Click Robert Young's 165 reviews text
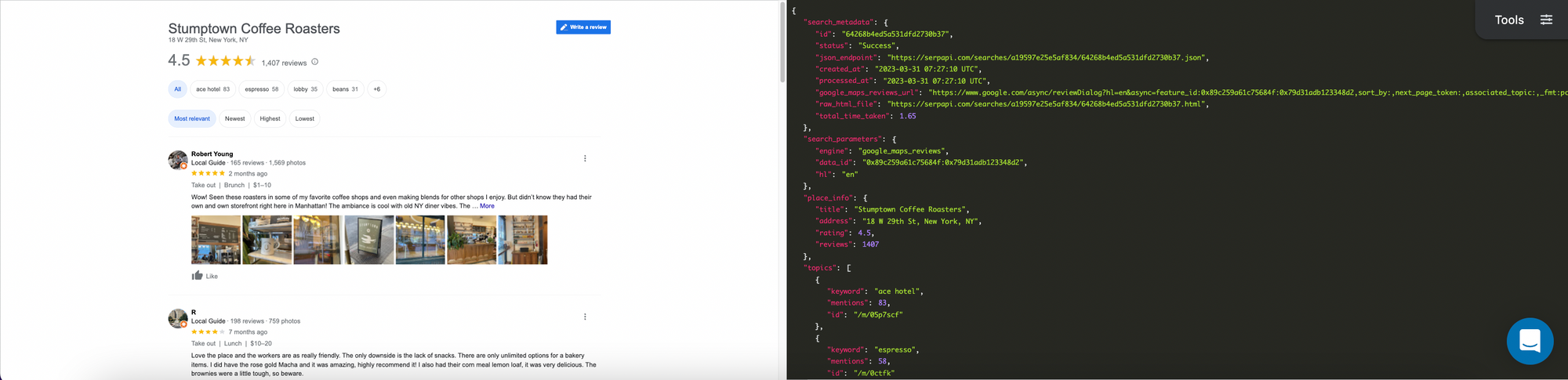The image size is (1568, 380). tap(247, 163)
